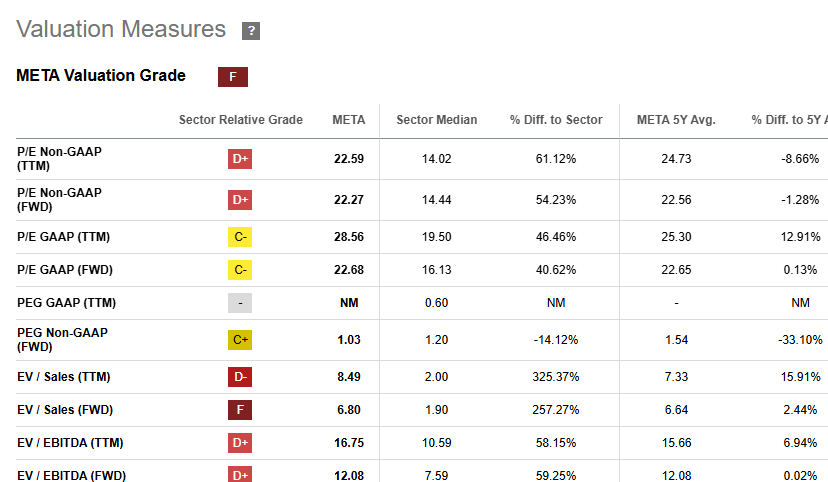Screen dimensions: 828x482
Task: Click the D+ grade badge for EV / EBITDA (FWD)
Action: coord(240,474)
